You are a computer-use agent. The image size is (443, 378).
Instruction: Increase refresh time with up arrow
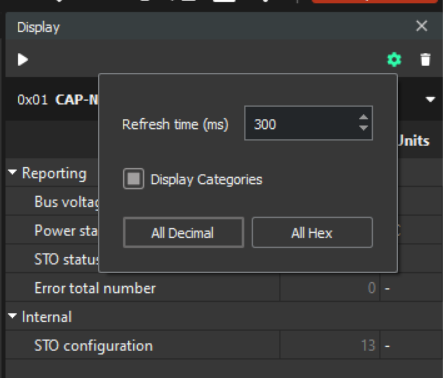click(363, 117)
